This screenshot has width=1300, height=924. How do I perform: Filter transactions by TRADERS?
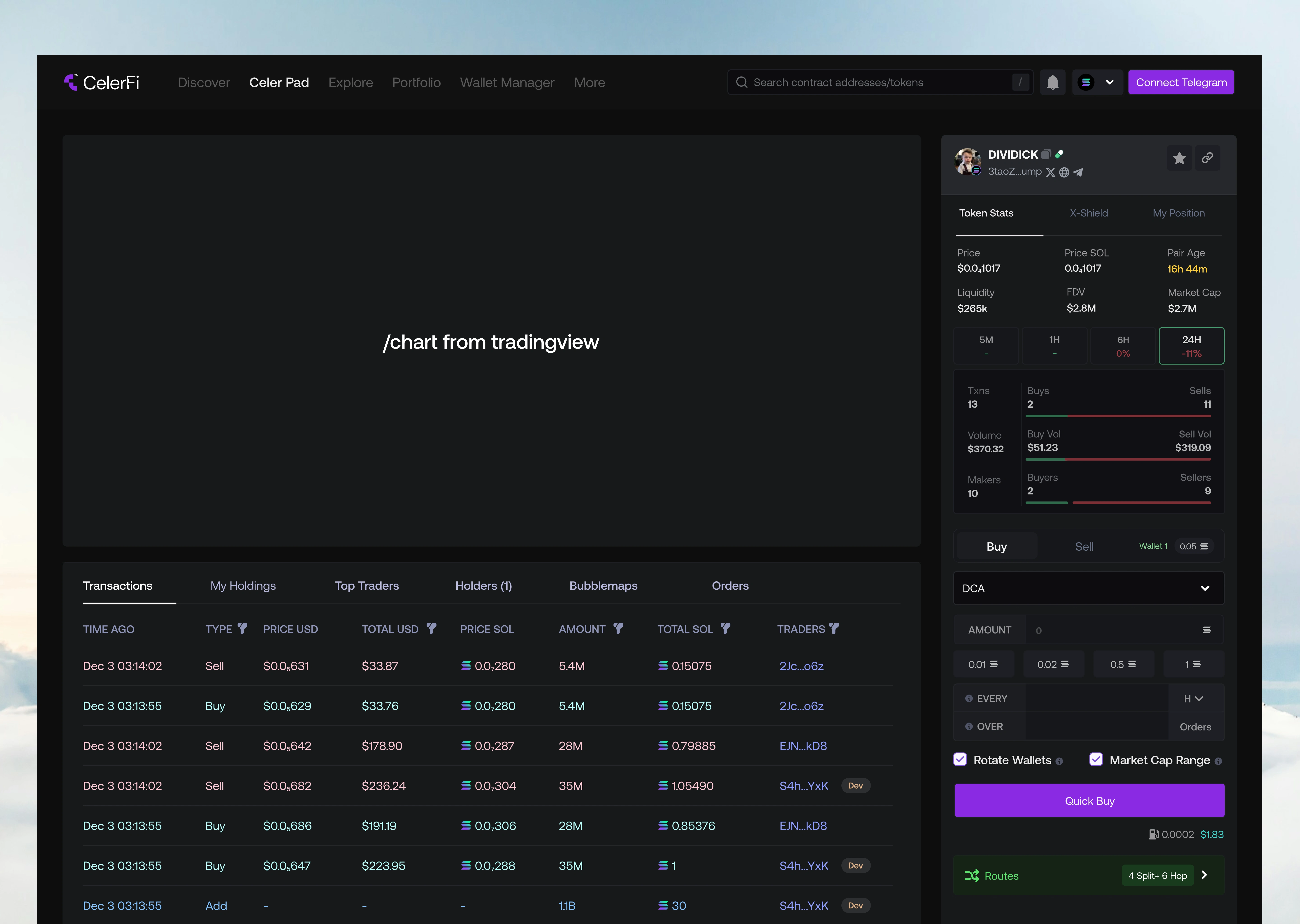click(x=834, y=629)
